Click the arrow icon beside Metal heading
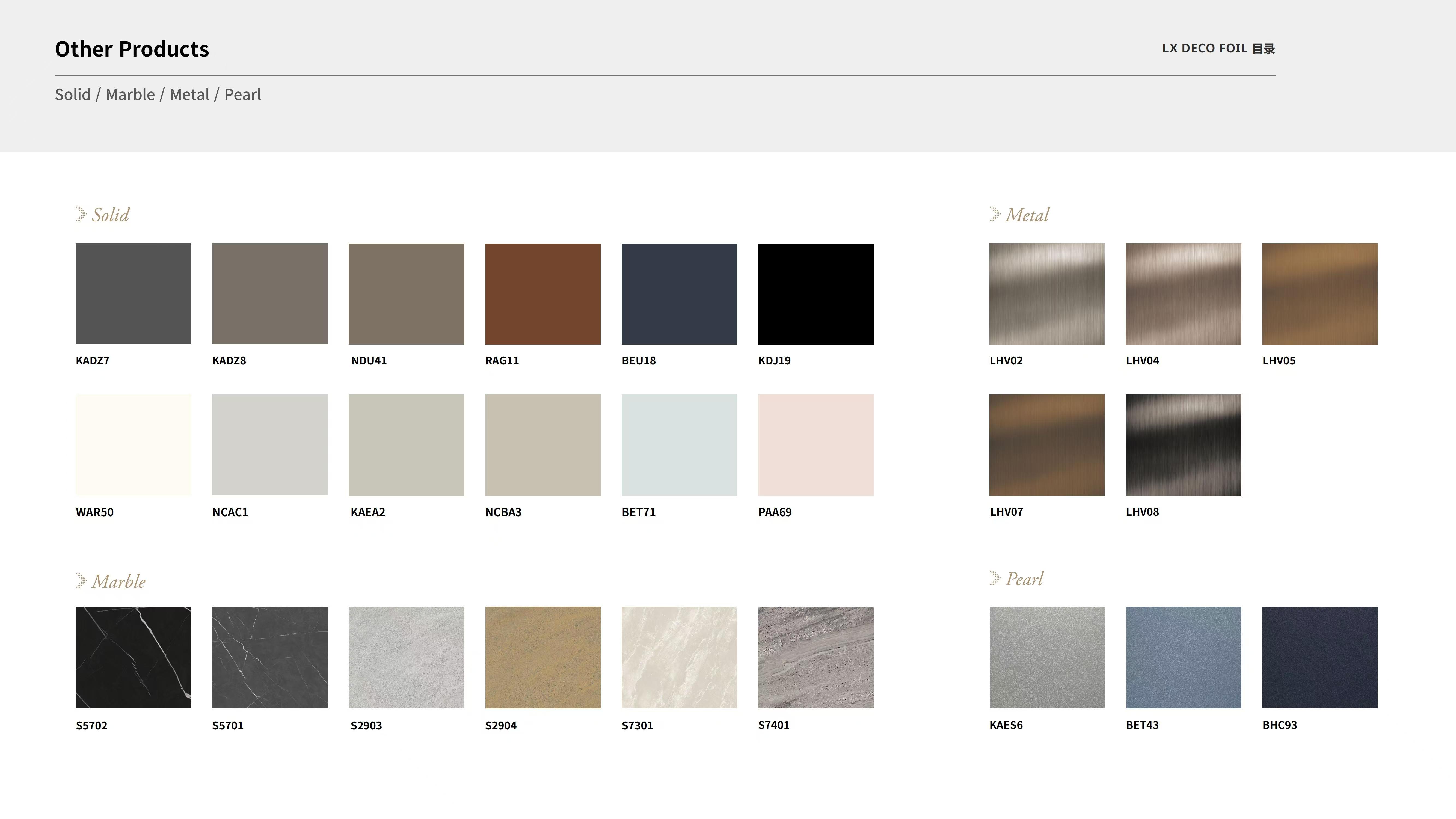The width and height of the screenshot is (1456, 819). coord(995,214)
